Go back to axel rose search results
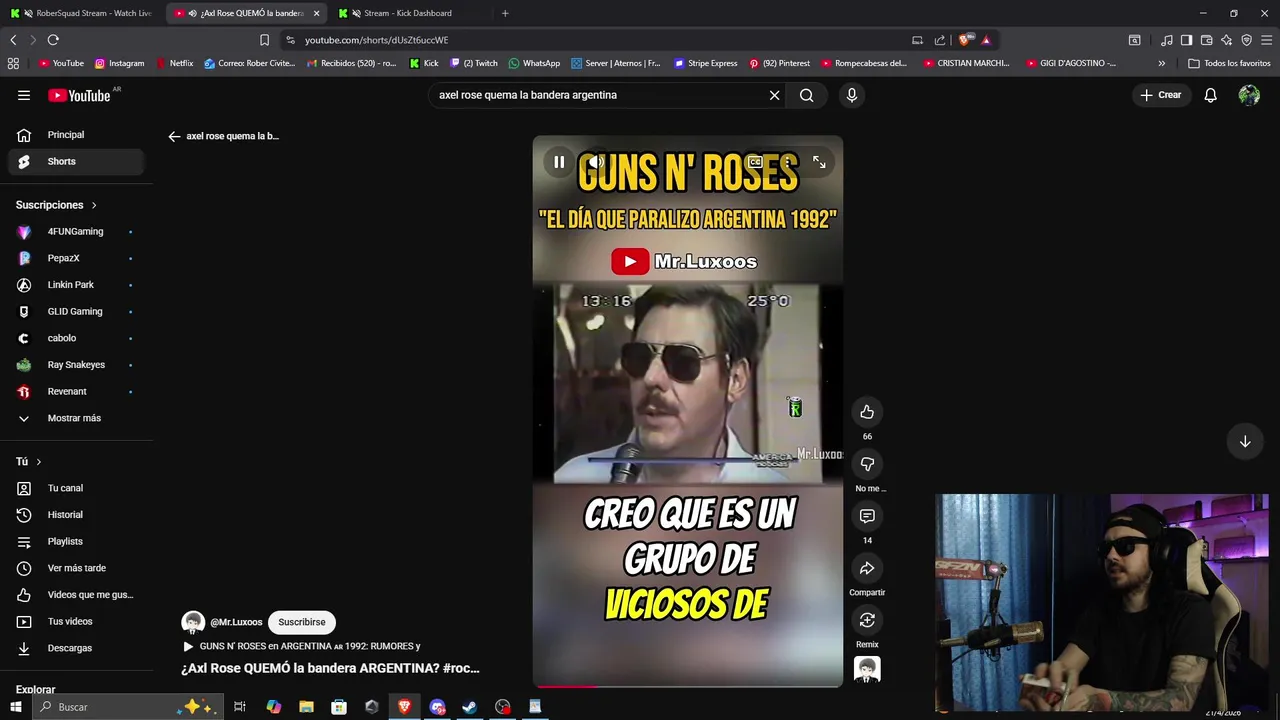The image size is (1280, 720). (x=174, y=136)
